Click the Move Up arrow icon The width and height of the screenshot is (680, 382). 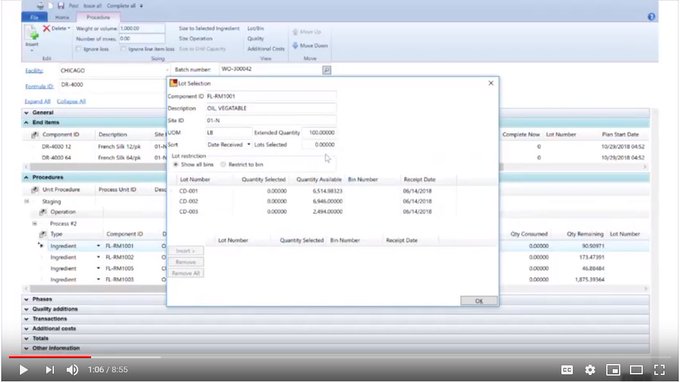pyautogui.click(x=295, y=32)
